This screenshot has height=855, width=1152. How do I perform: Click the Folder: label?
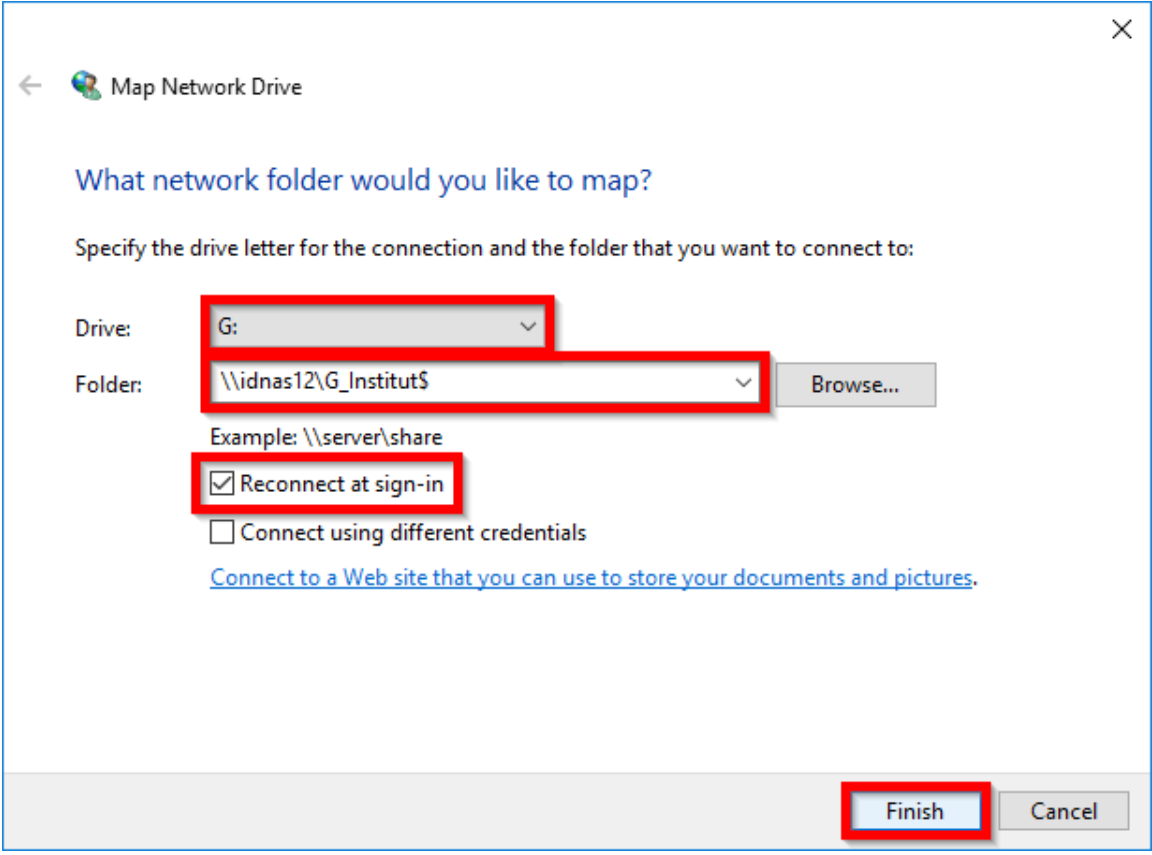pos(108,384)
